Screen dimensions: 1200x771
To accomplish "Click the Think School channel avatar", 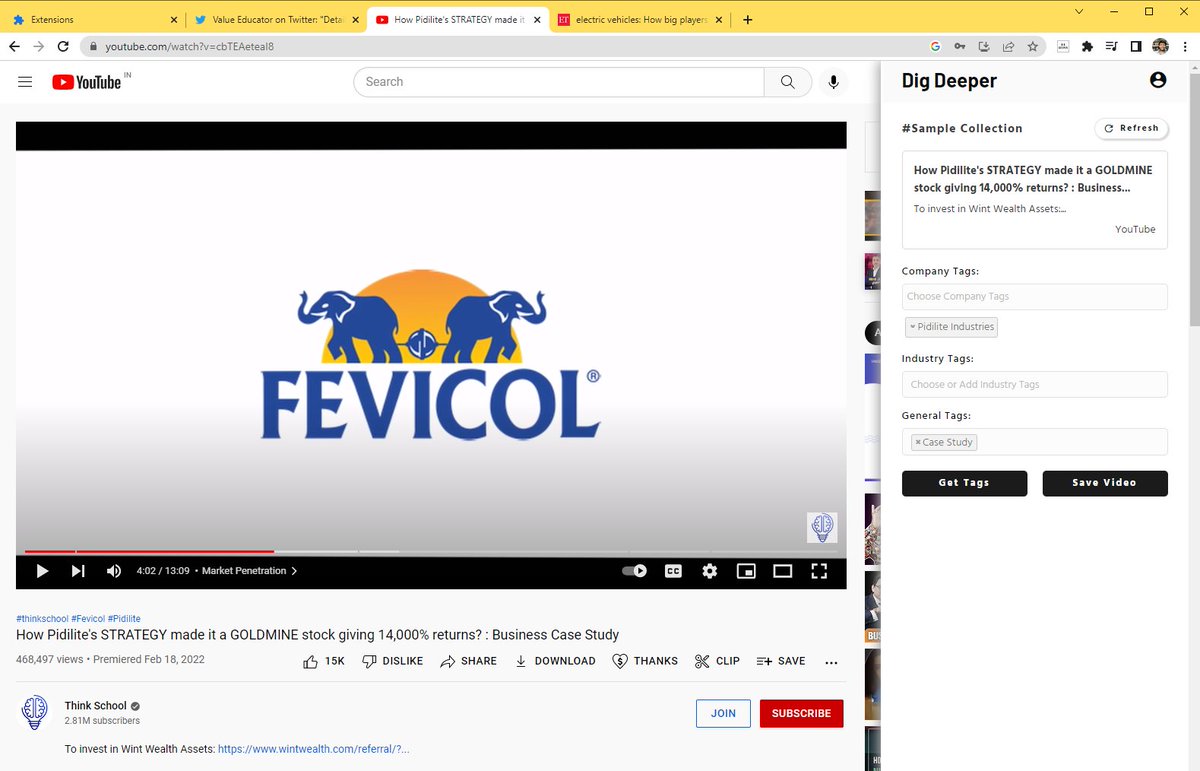I will coord(34,712).
